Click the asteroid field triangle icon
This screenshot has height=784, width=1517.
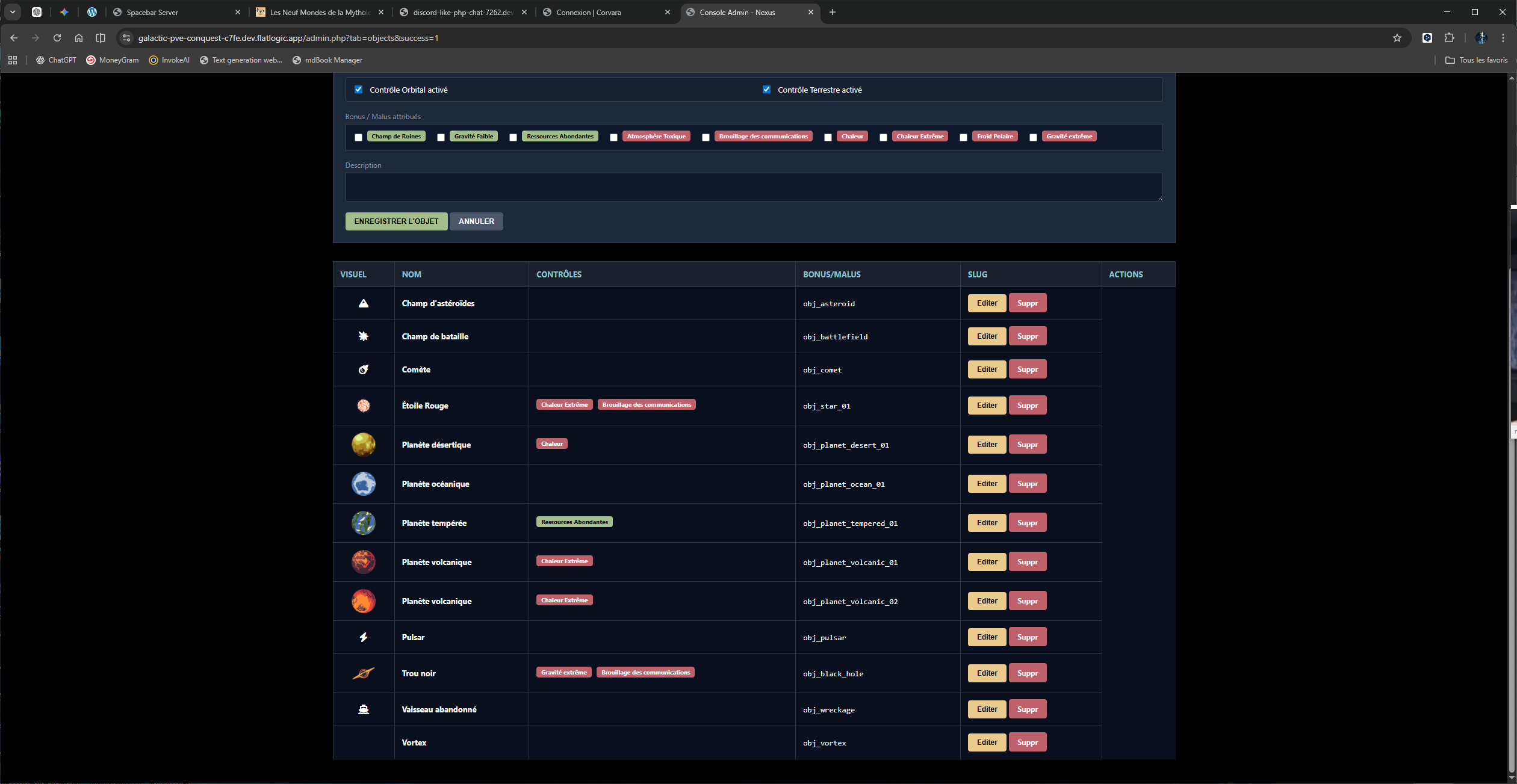pyautogui.click(x=364, y=303)
